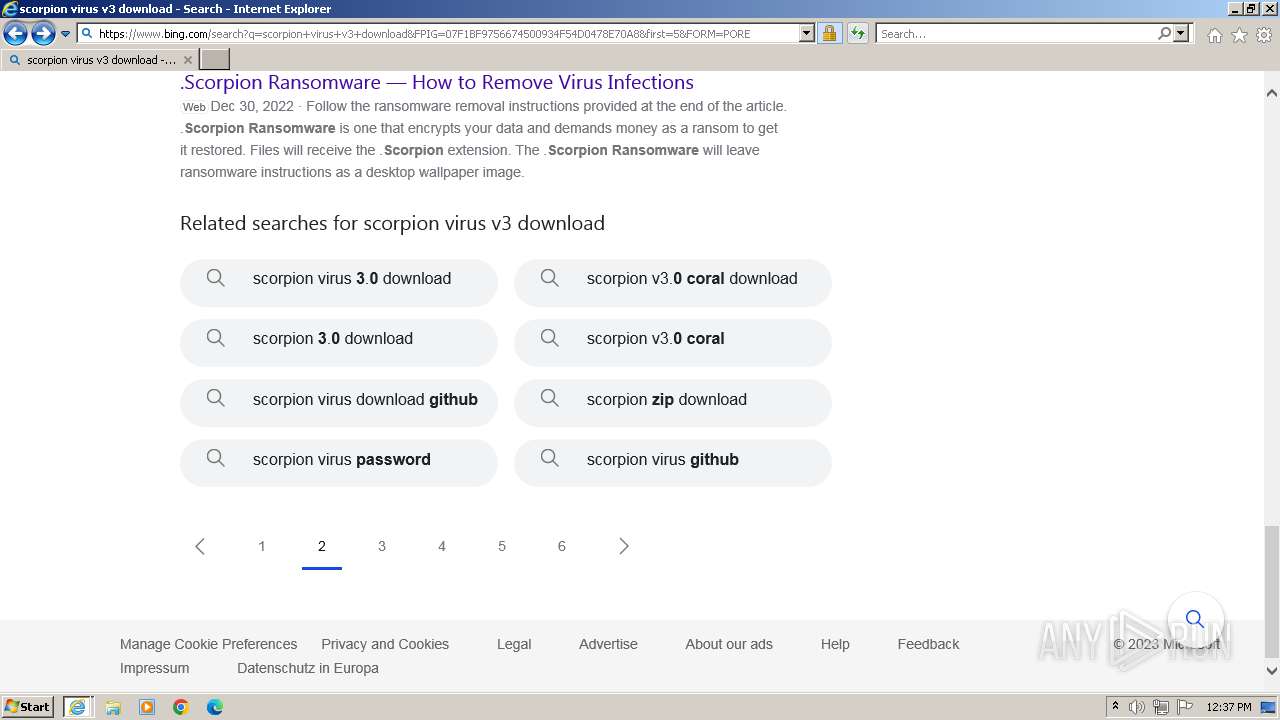Click the browser search box
The width and height of the screenshot is (1280, 720).
1015,33
